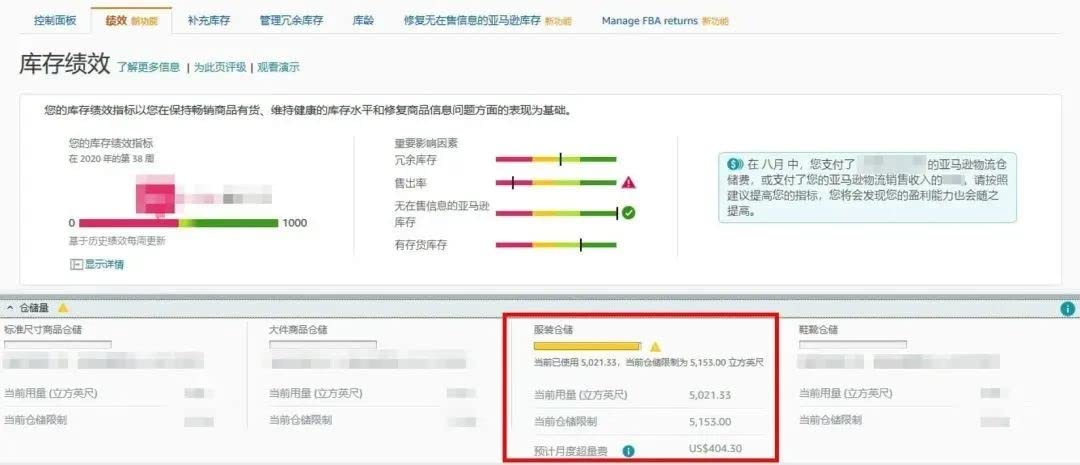
Task: Click the teal info icon at right of 仓储量 bar
Action: 1067,309
